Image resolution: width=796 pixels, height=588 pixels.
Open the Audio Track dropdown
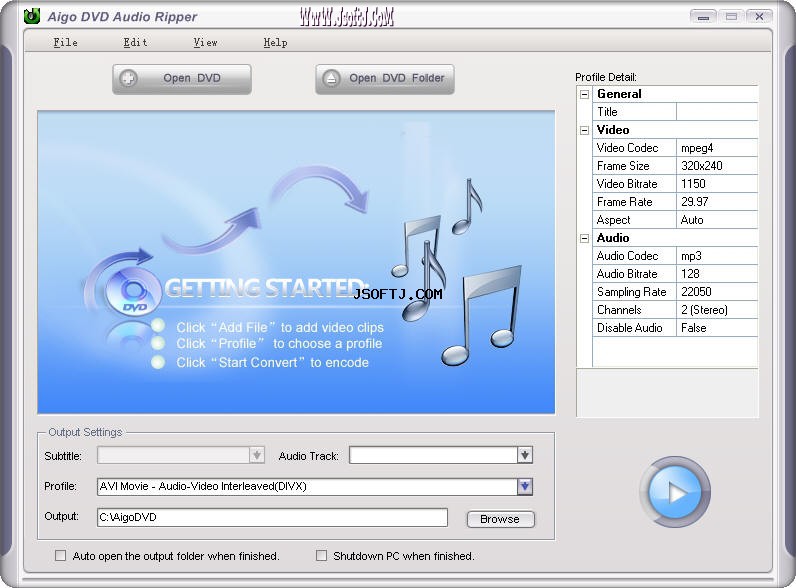[x=525, y=455]
